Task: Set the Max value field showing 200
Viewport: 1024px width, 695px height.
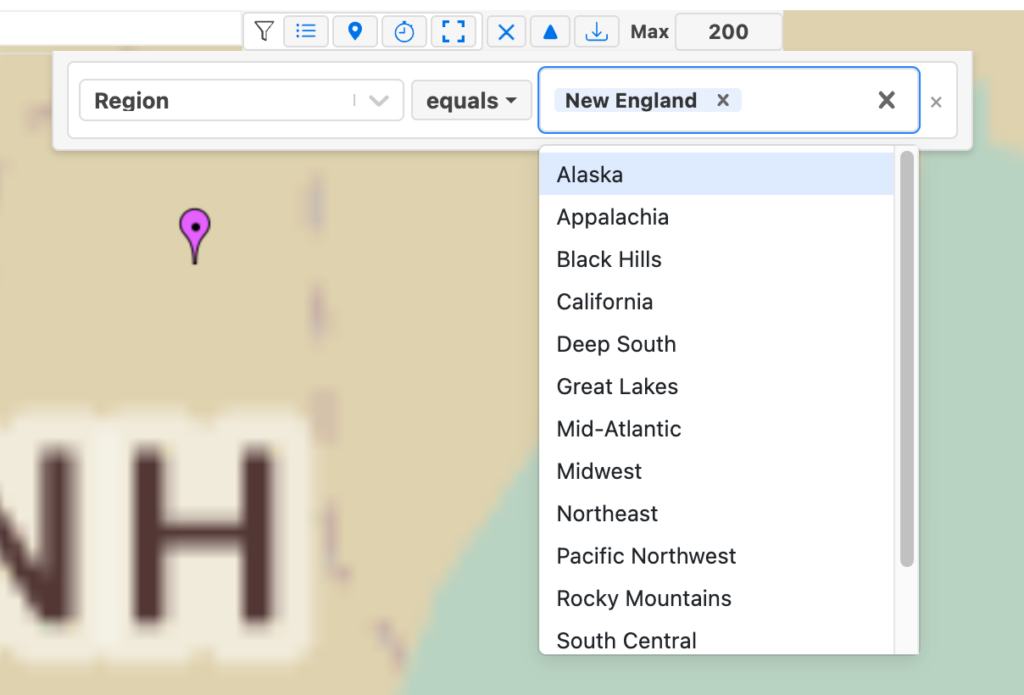Action: point(728,31)
